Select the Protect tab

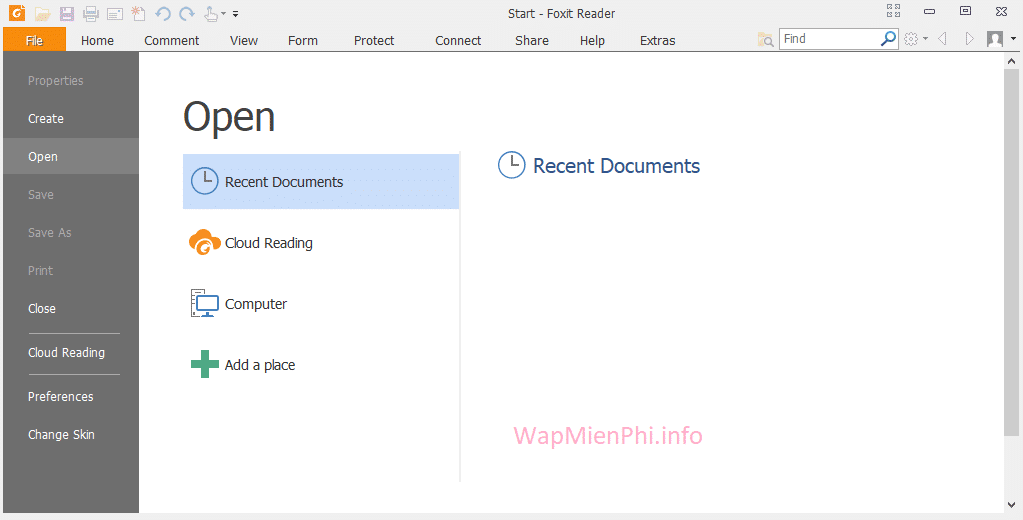pyautogui.click(x=374, y=40)
